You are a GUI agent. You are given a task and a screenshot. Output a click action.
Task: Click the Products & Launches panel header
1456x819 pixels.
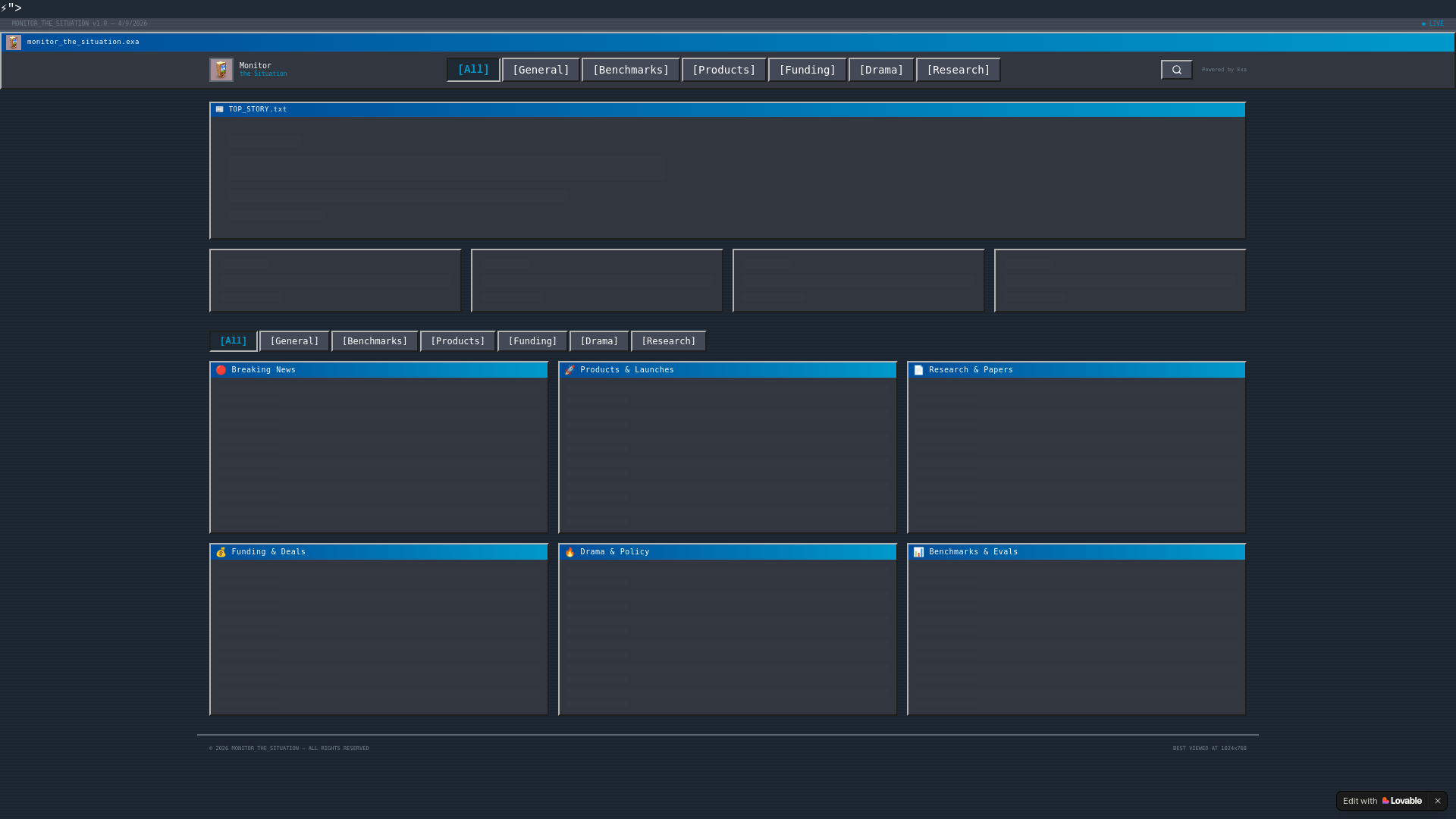click(728, 370)
